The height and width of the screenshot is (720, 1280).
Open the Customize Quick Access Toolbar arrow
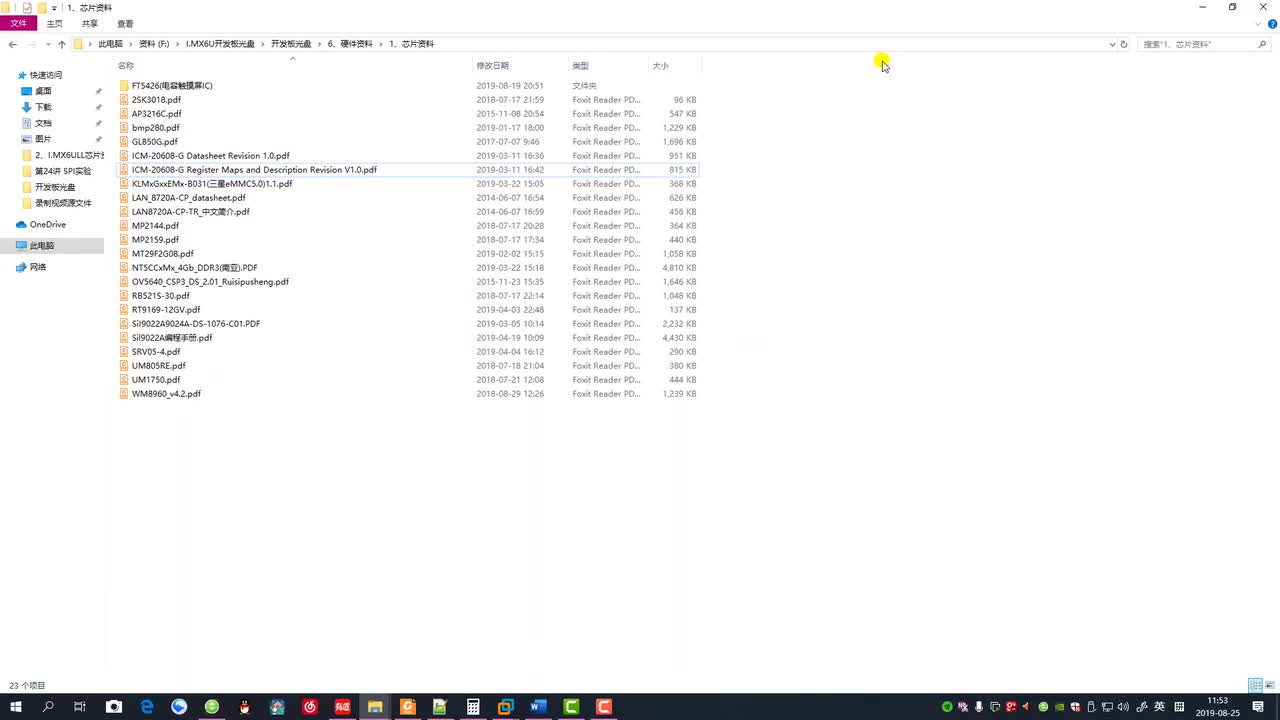54,8
